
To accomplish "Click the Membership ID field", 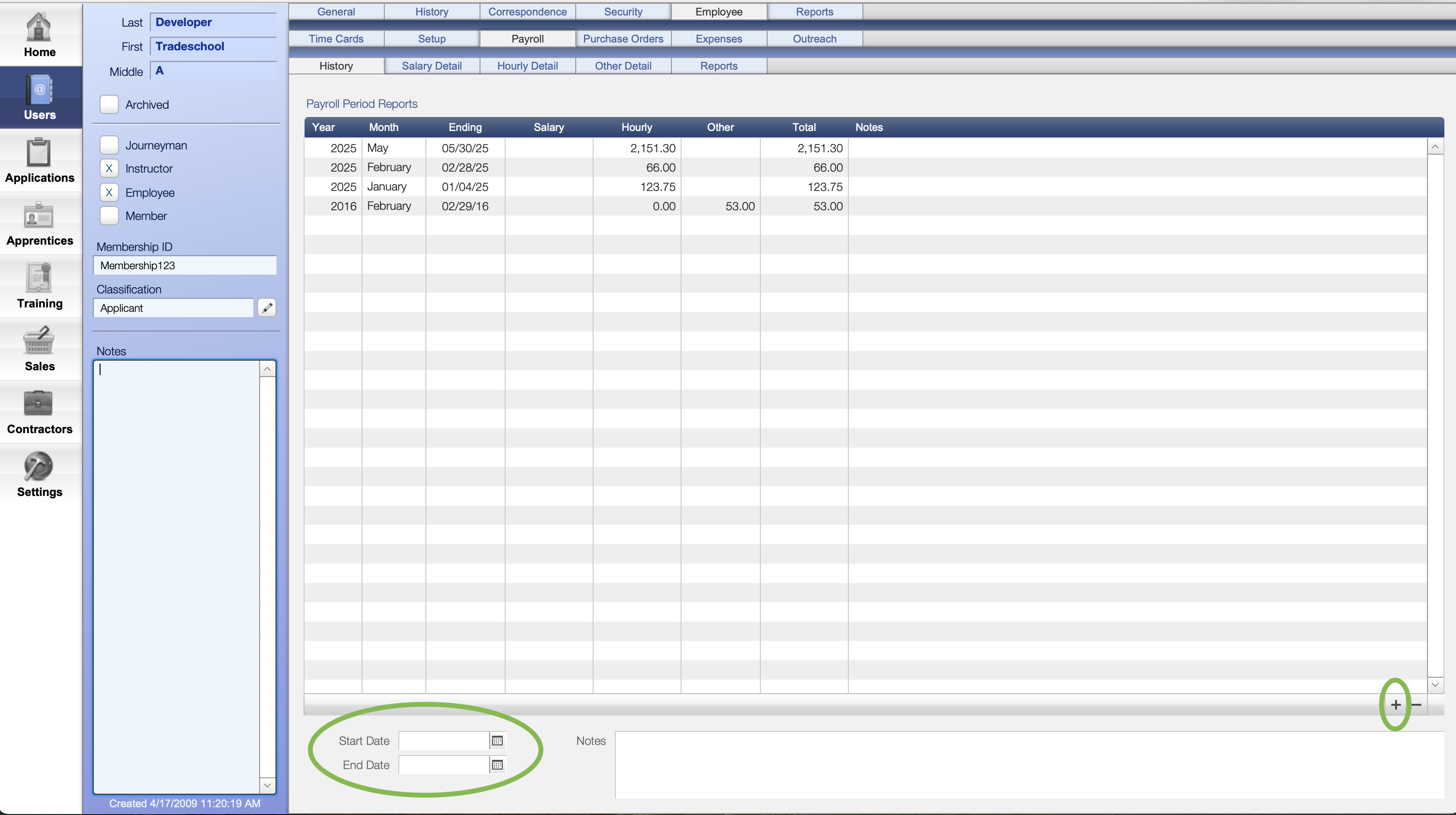I will (185, 266).
